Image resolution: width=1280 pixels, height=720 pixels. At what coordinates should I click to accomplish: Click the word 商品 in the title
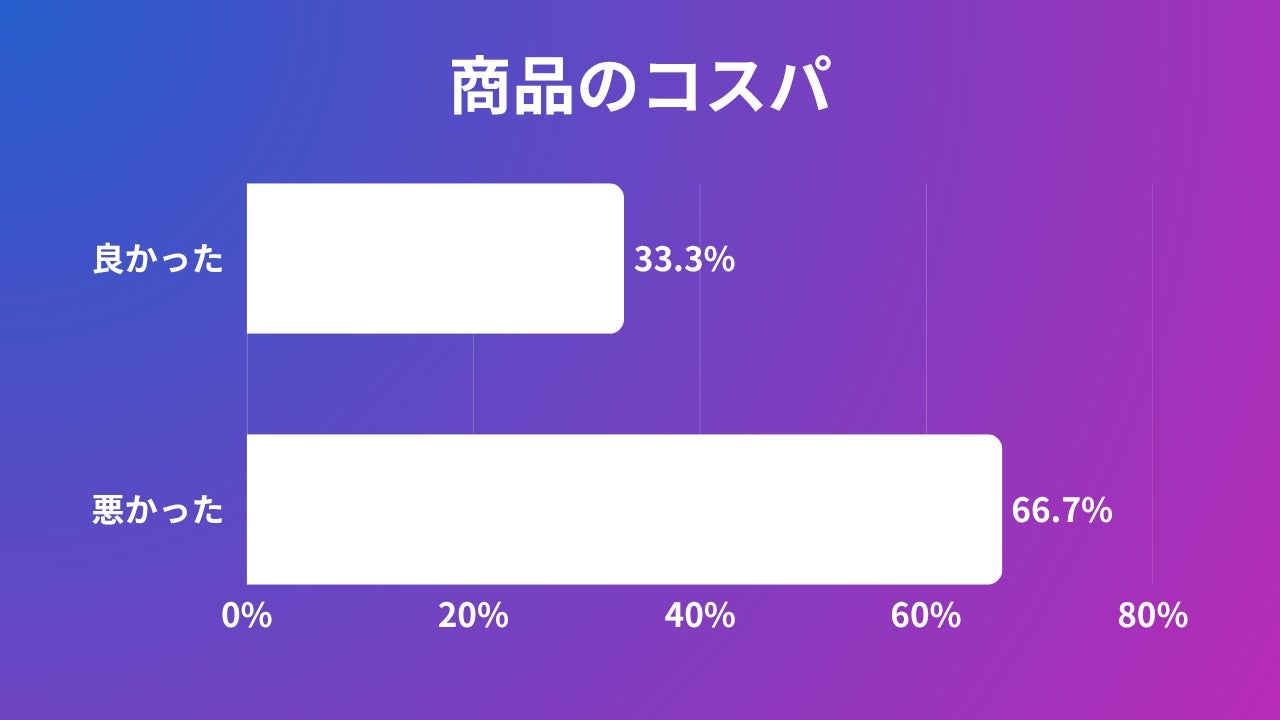click(x=512, y=88)
